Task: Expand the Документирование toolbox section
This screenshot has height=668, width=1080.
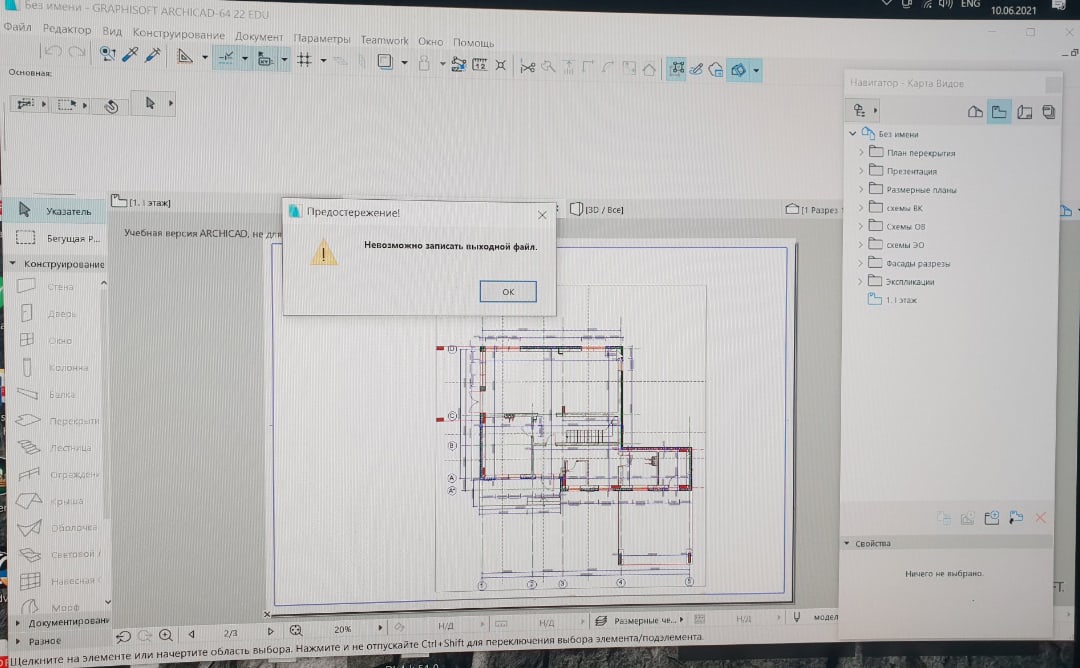Action: (x=17, y=622)
